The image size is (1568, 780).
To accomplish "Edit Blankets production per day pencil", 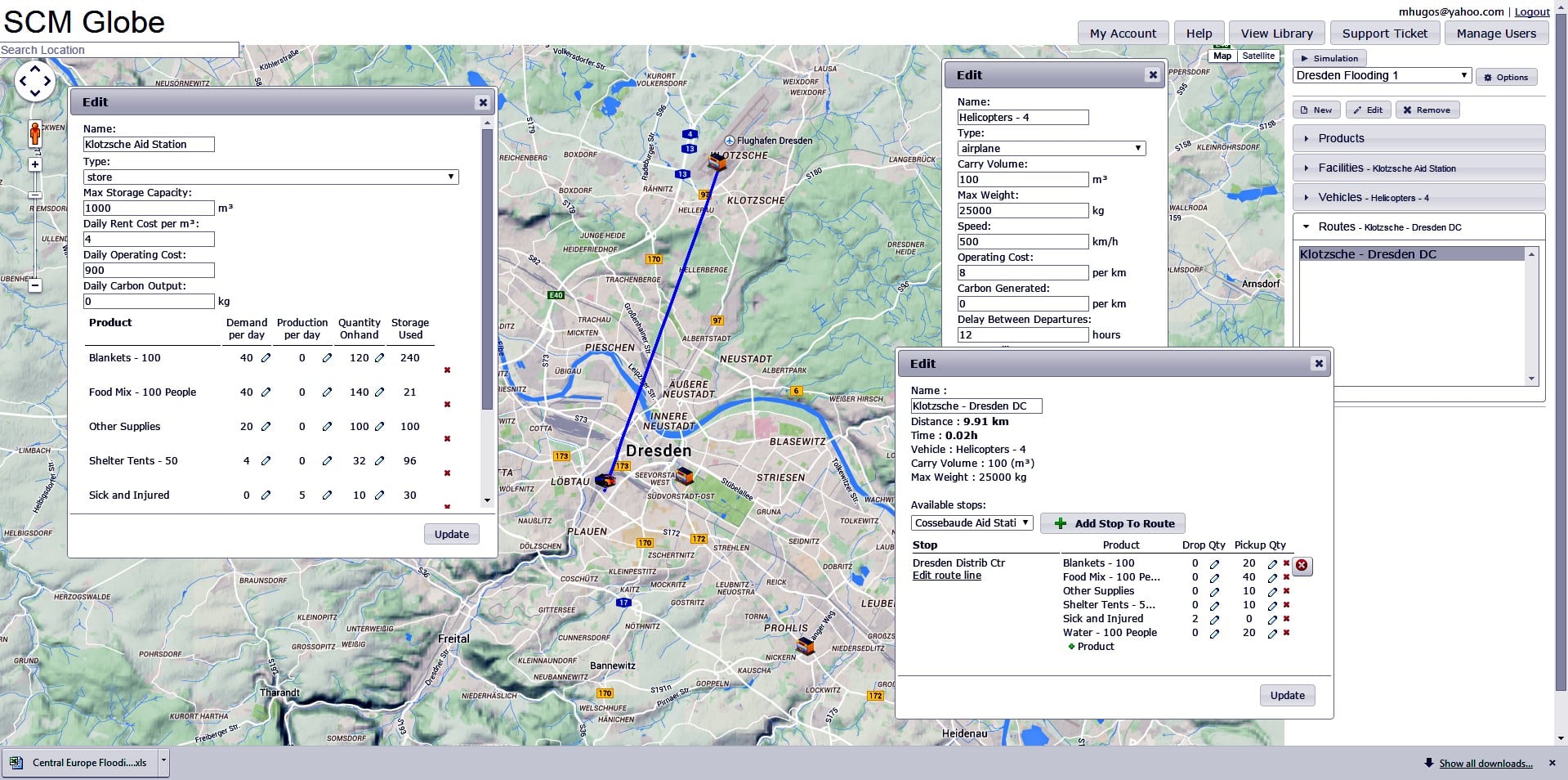I will (327, 358).
